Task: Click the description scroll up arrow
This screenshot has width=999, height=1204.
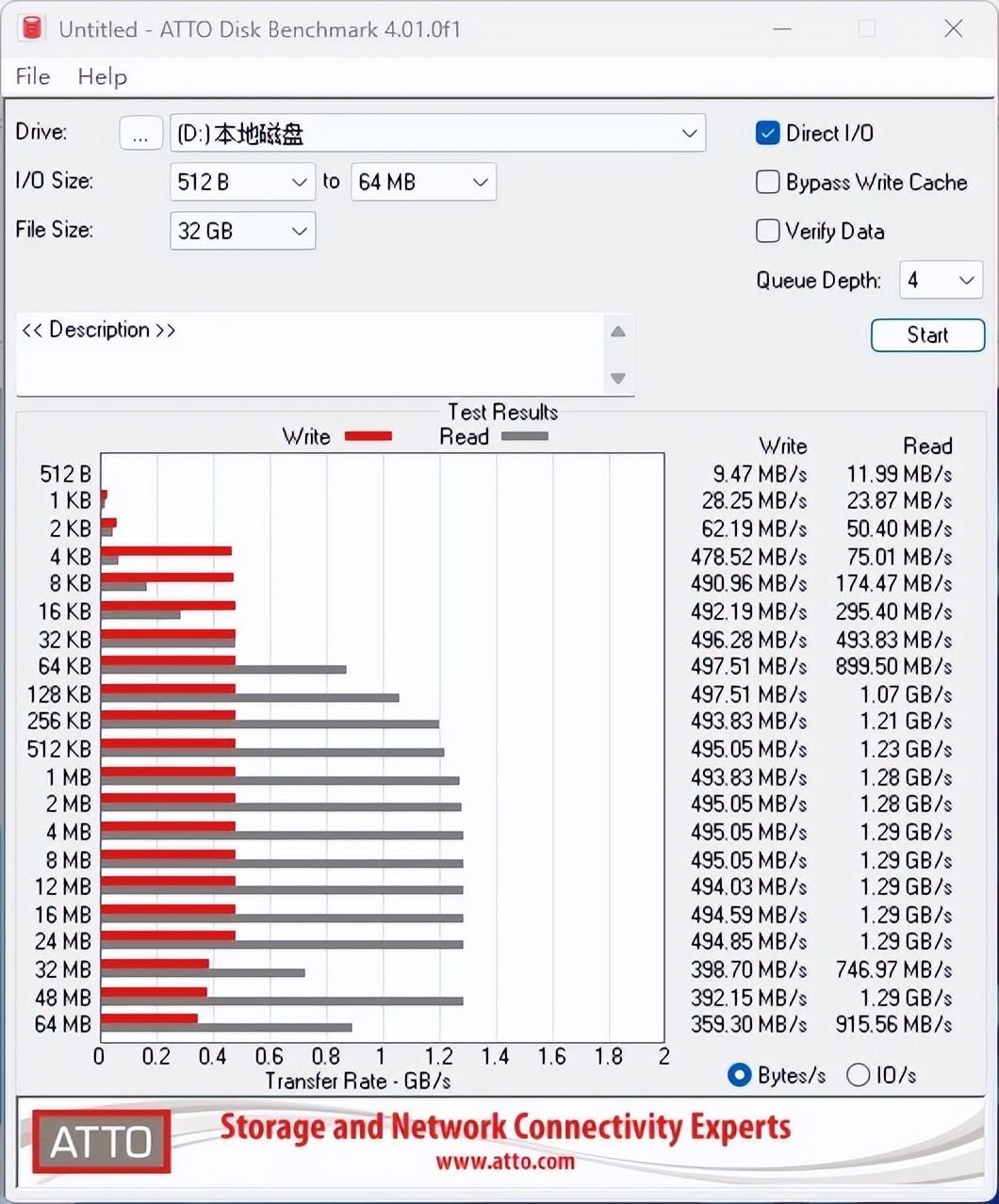Action: click(x=618, y=332)
